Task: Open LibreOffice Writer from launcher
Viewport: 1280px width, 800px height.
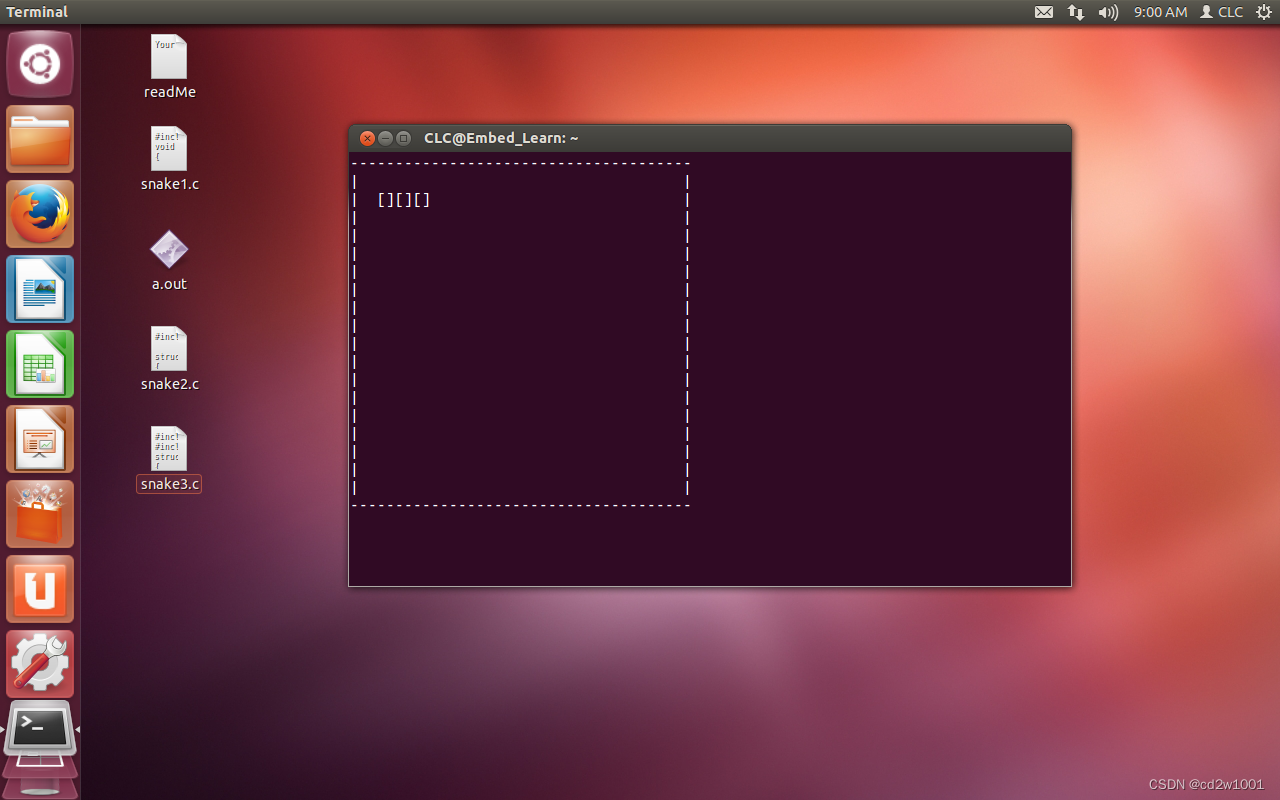Action: pyautogui.click(x=40, y=290)
